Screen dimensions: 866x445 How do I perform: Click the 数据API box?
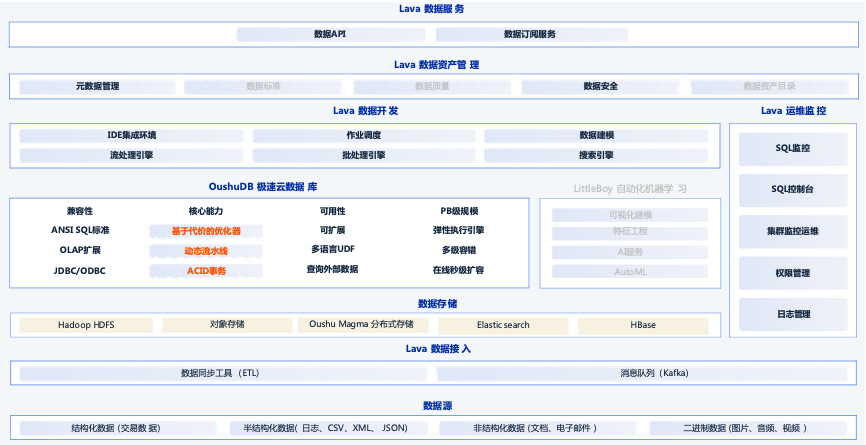point(331,34)
